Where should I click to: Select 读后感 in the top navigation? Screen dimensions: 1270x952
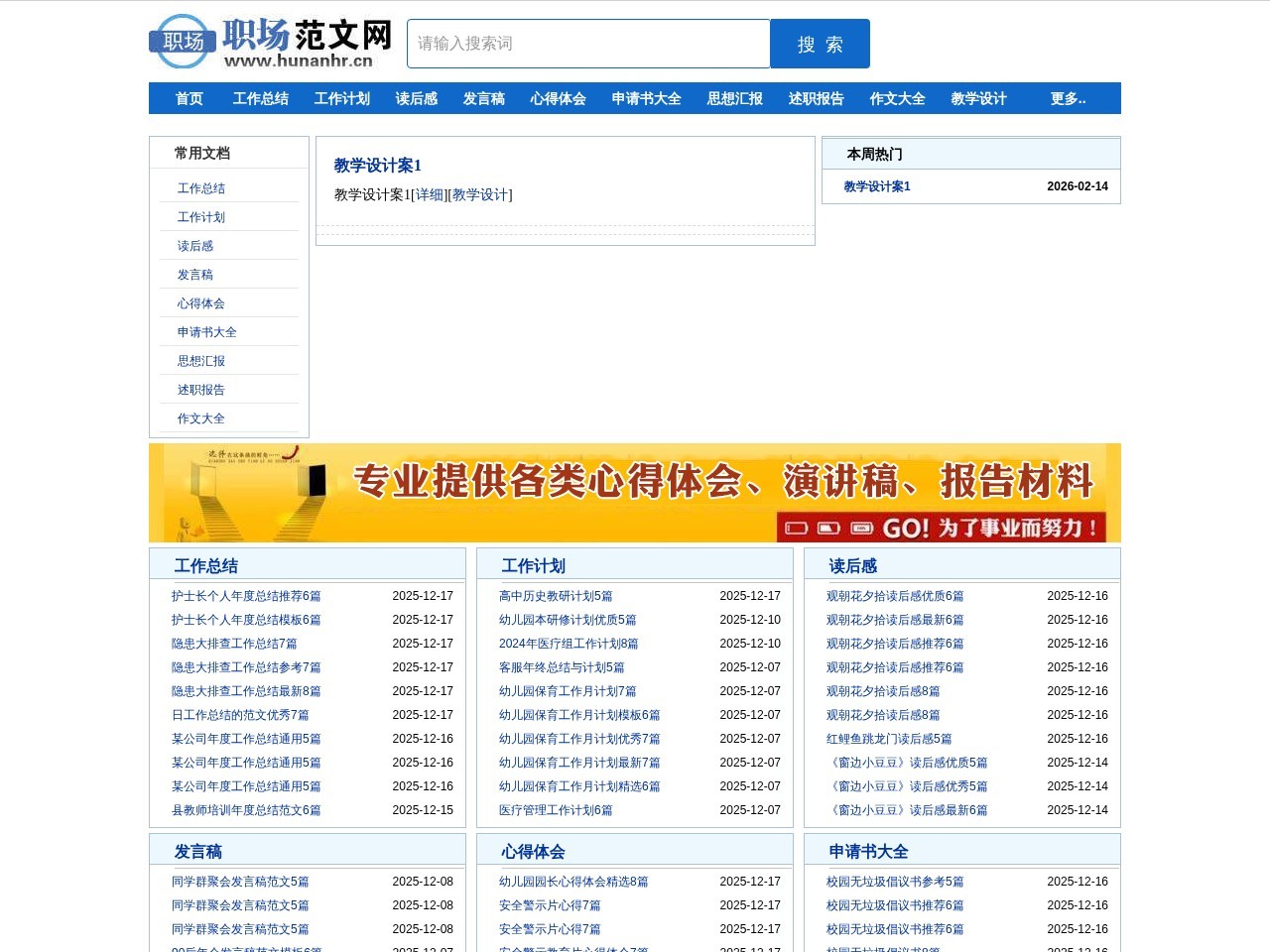[417, 98]
